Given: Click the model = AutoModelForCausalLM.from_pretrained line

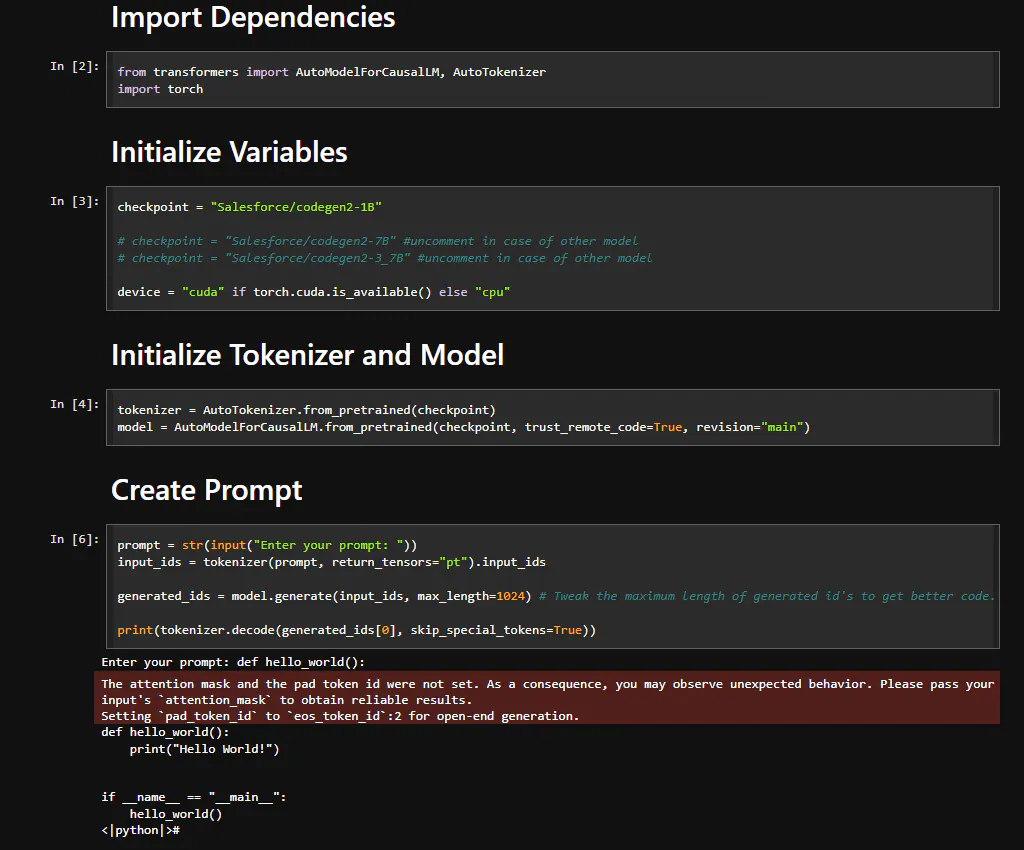Looking at the screenshot, I should coord(464,427).
